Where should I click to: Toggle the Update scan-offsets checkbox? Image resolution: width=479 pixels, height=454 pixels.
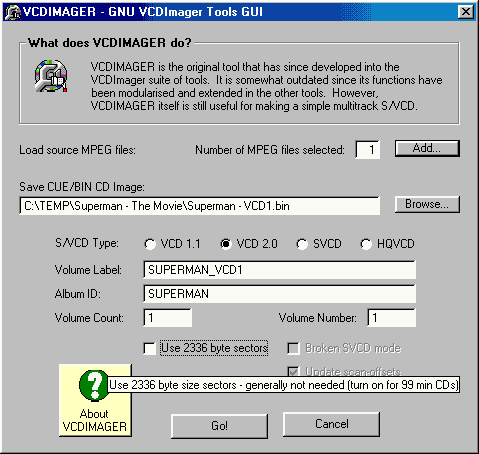tap(293, 371)
